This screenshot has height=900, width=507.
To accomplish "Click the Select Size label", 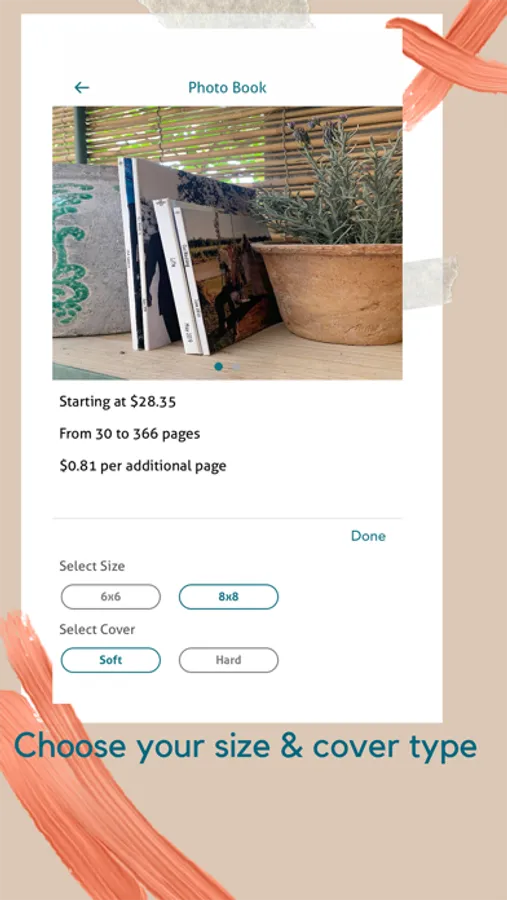I will click(92, 567).
